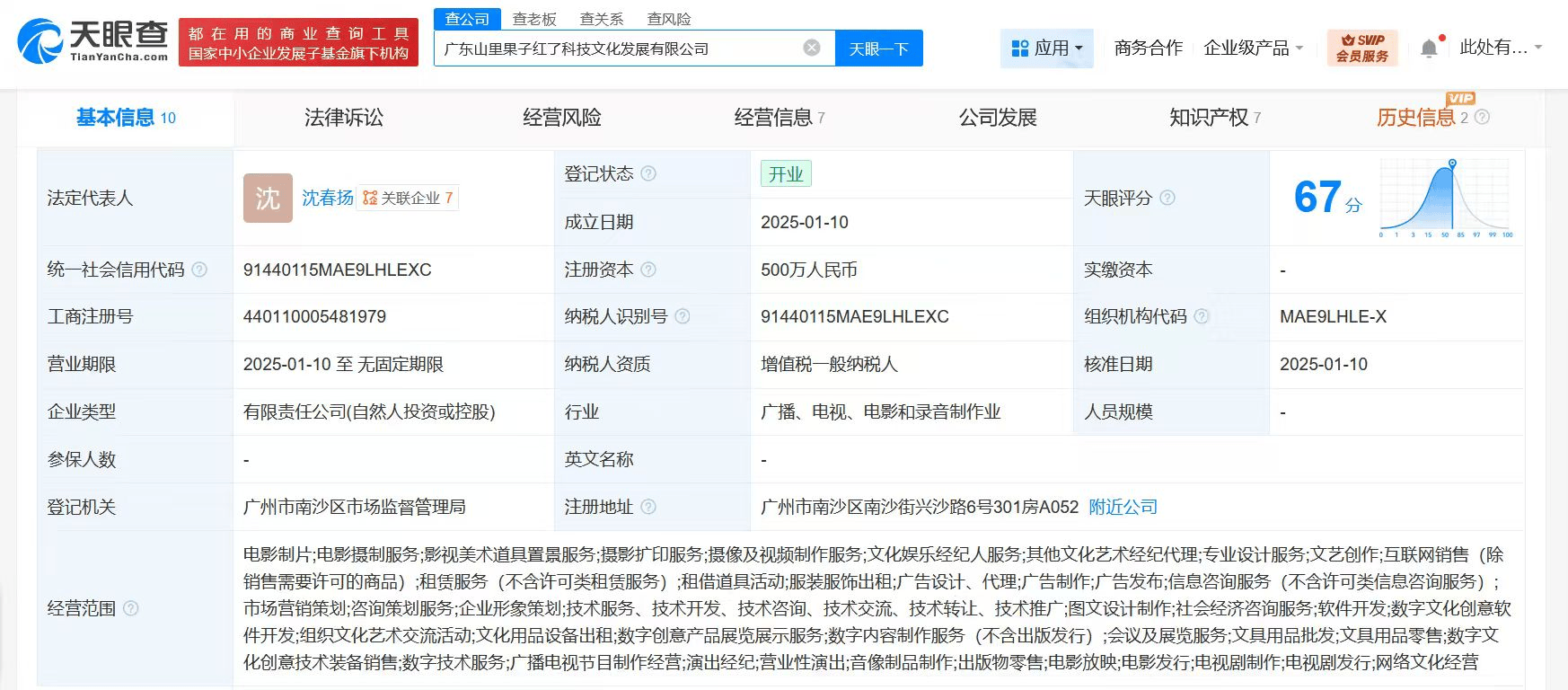The height and width of the screenshot is (690, 1568).
Task: Select the 查老板 search tab
Action: point(534,19)
